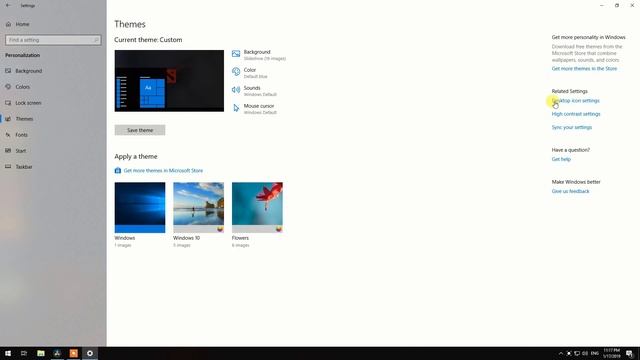640x360 pixels.
Task: Open High contrast settings link
Action: (x=576, y=114)
